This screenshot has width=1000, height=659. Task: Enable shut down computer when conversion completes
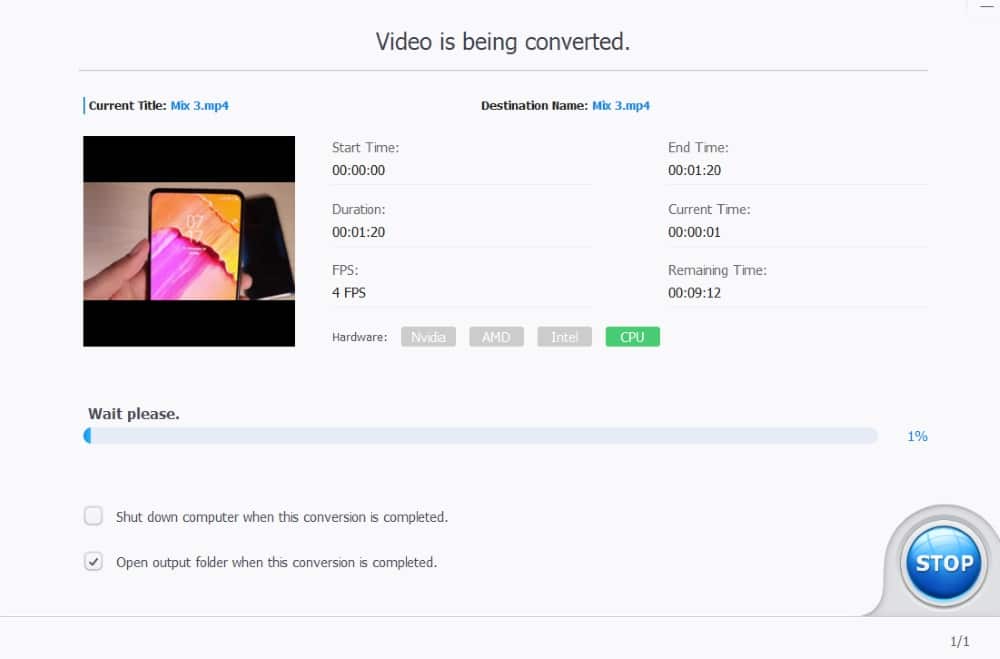point(93,516)
